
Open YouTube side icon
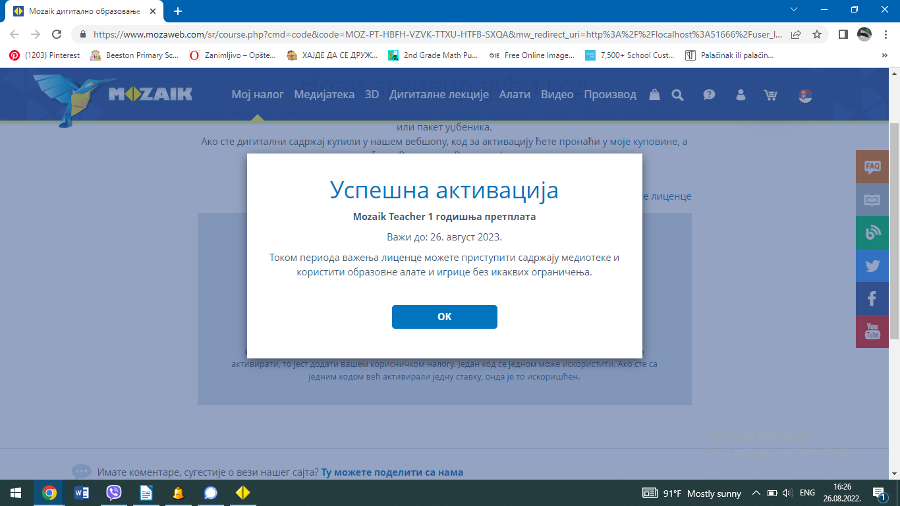pyautogui.click(x=872, y=331)
